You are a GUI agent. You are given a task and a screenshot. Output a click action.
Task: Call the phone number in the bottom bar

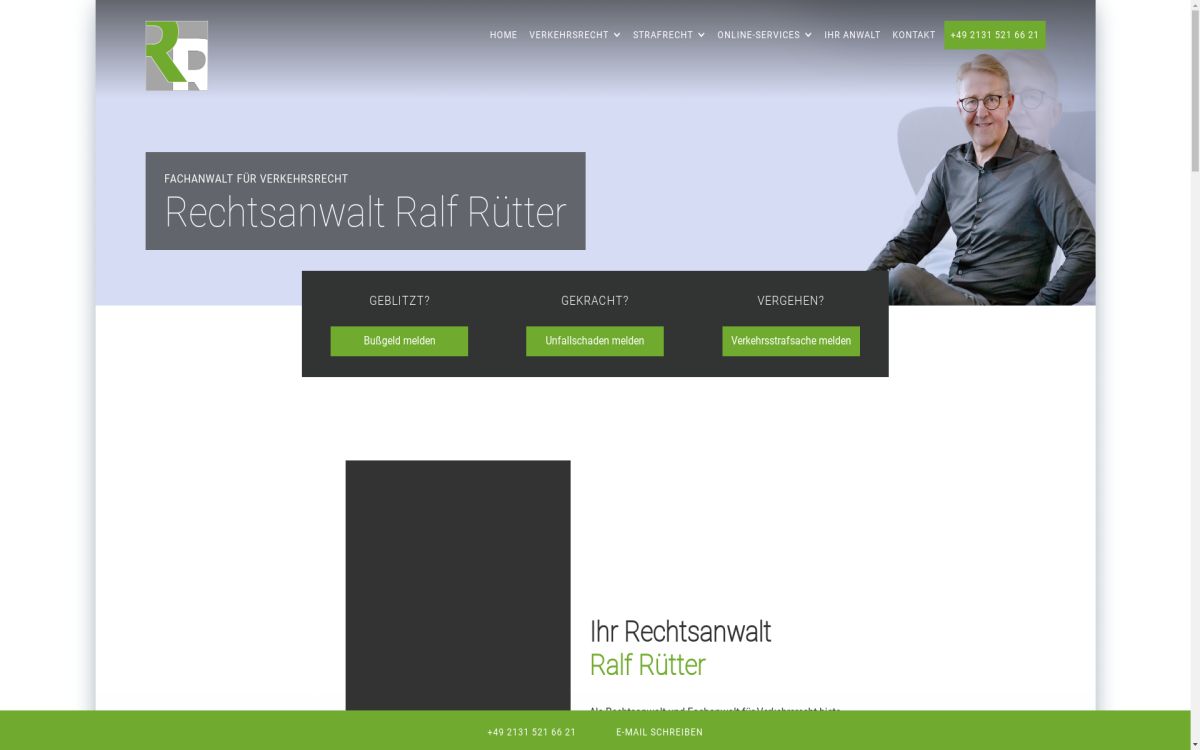click(531, 732)
